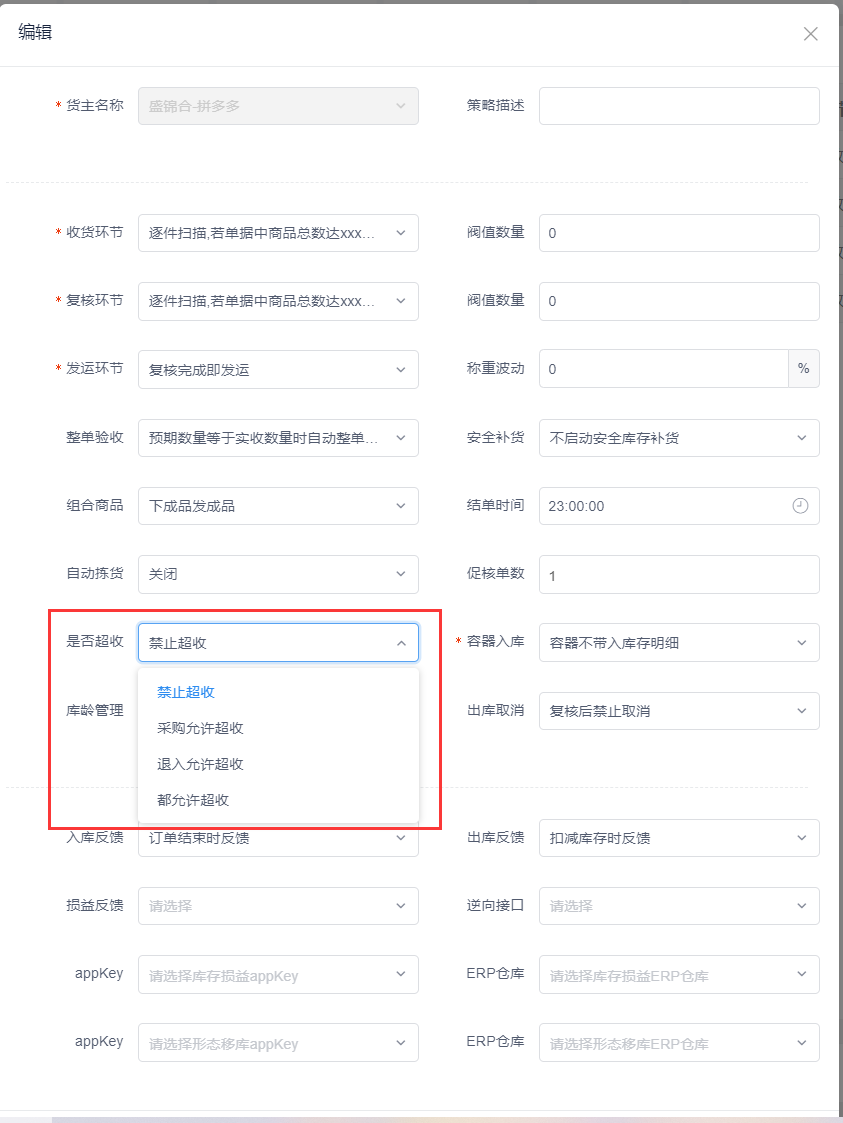843x1123 pixels.
Task: Select the 退入允许超收 option
Action: click(x=278, y=764)
